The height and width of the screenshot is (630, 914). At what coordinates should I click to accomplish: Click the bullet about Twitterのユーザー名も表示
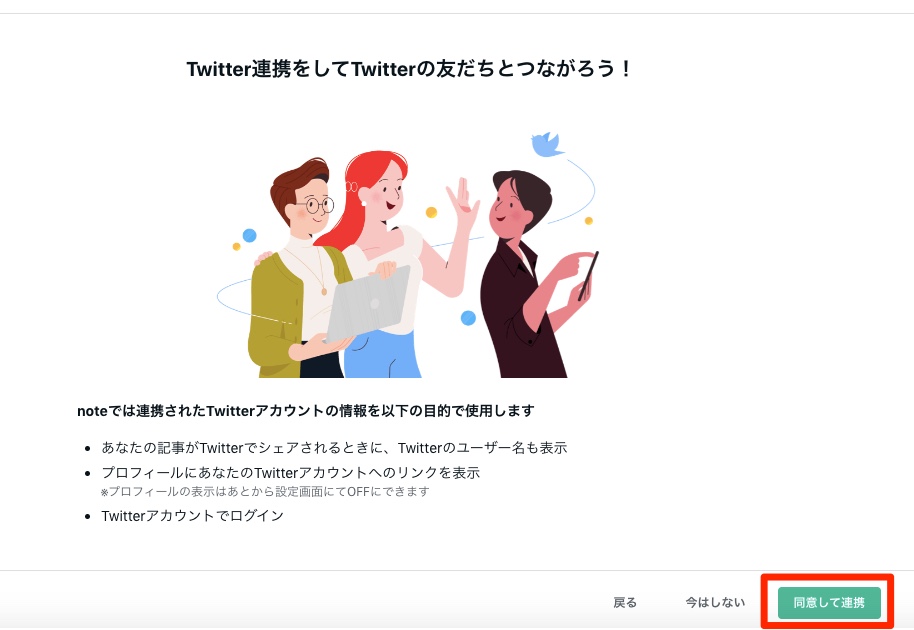click(334, 448)
